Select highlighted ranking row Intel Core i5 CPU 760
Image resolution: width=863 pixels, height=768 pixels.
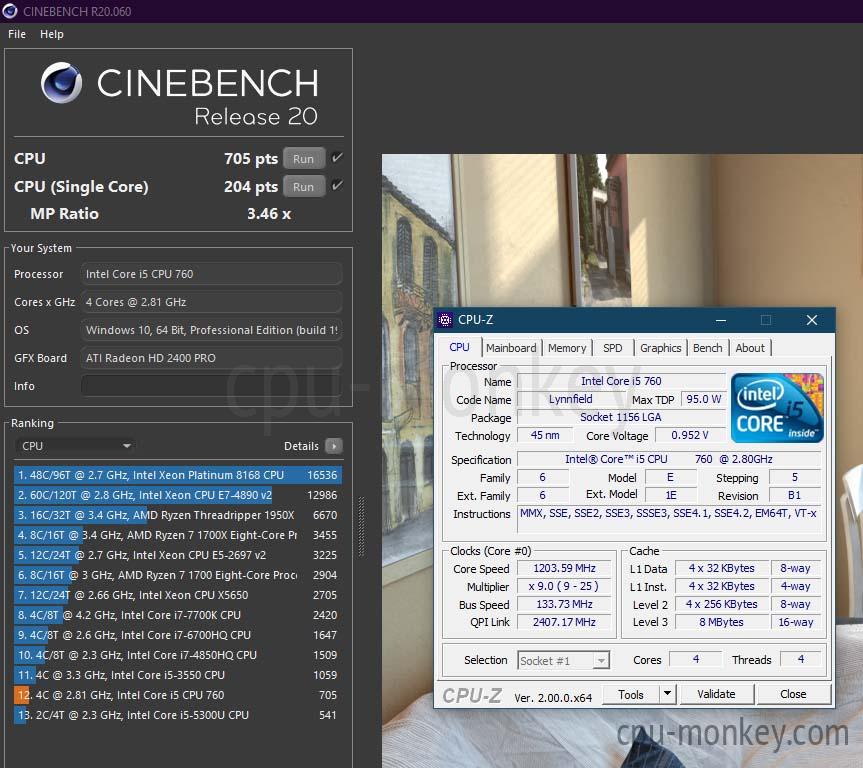pyautogui.click(x=178, y=695)
